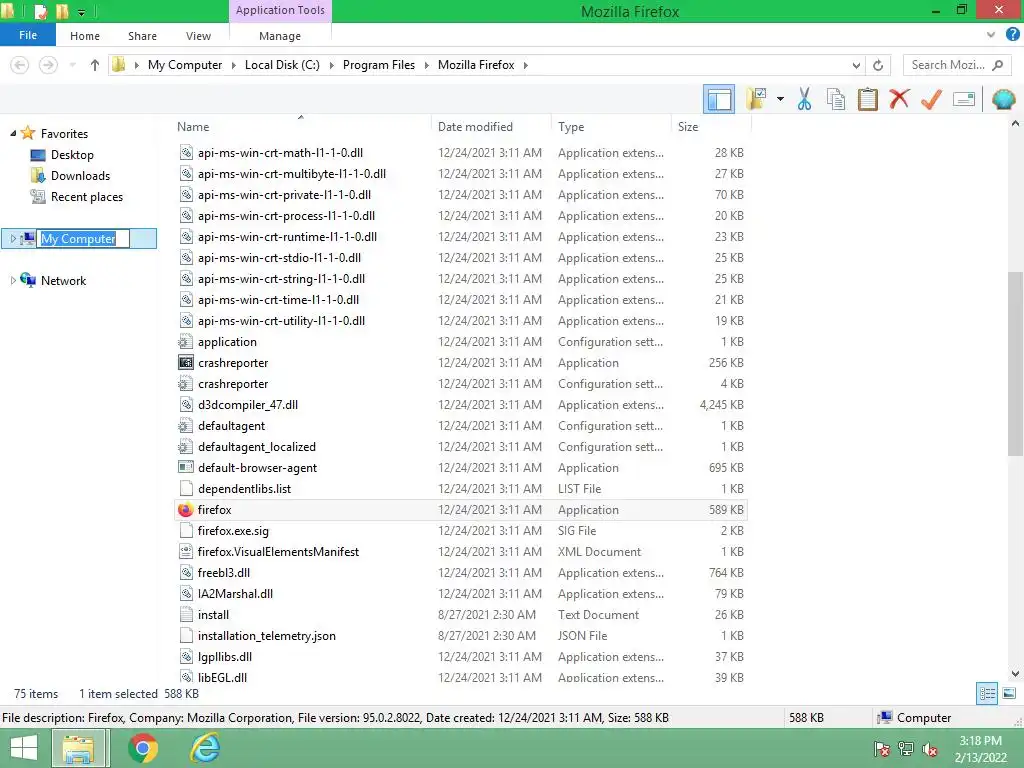Select crashreporter Application file icon
Screen dimensions: 1024x768
point(186,362)
